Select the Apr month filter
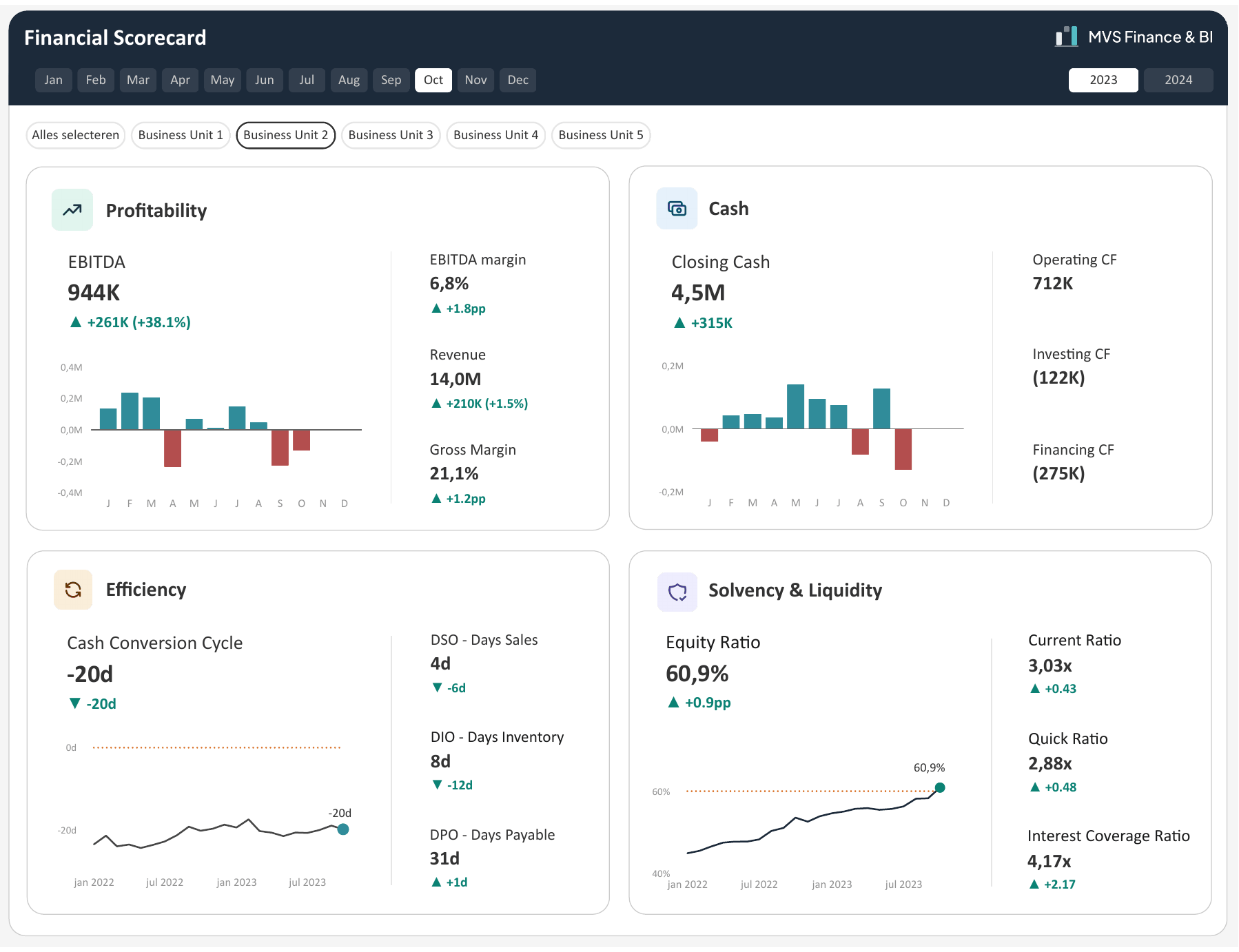 (x=181, y=80)
